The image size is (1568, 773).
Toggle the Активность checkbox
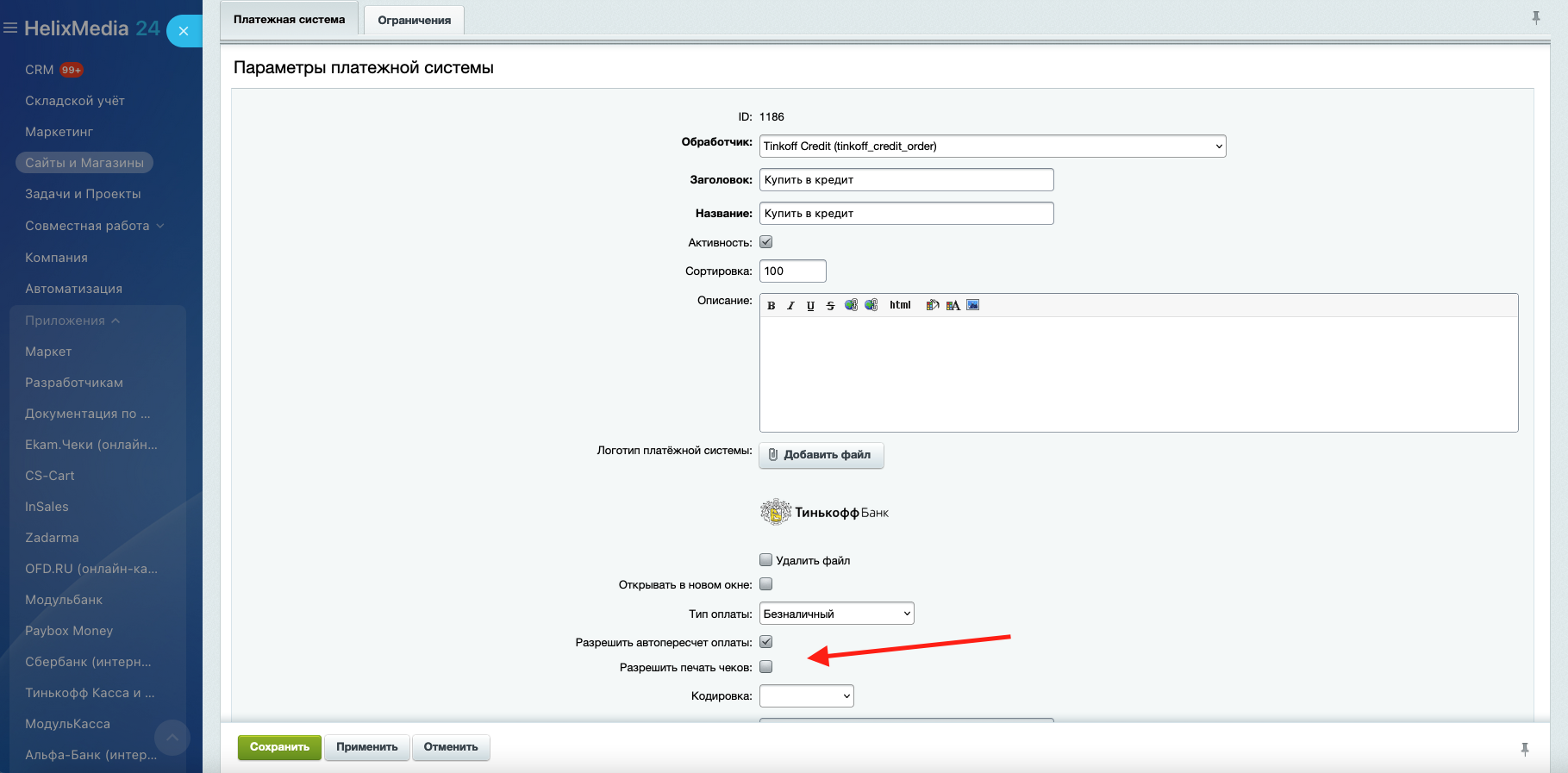coord(766,242)
